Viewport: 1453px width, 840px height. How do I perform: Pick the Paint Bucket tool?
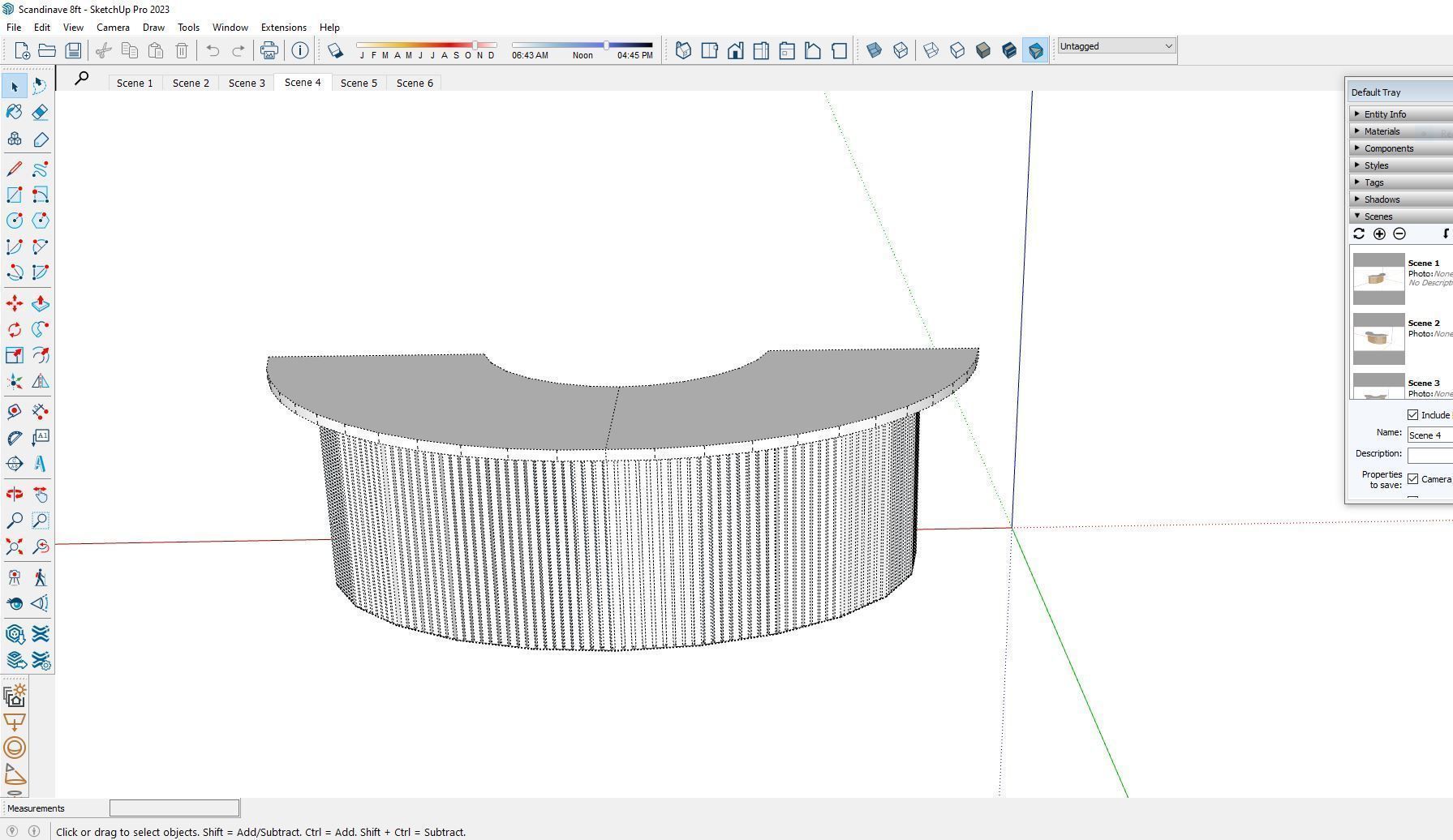(x=15, y=112)
